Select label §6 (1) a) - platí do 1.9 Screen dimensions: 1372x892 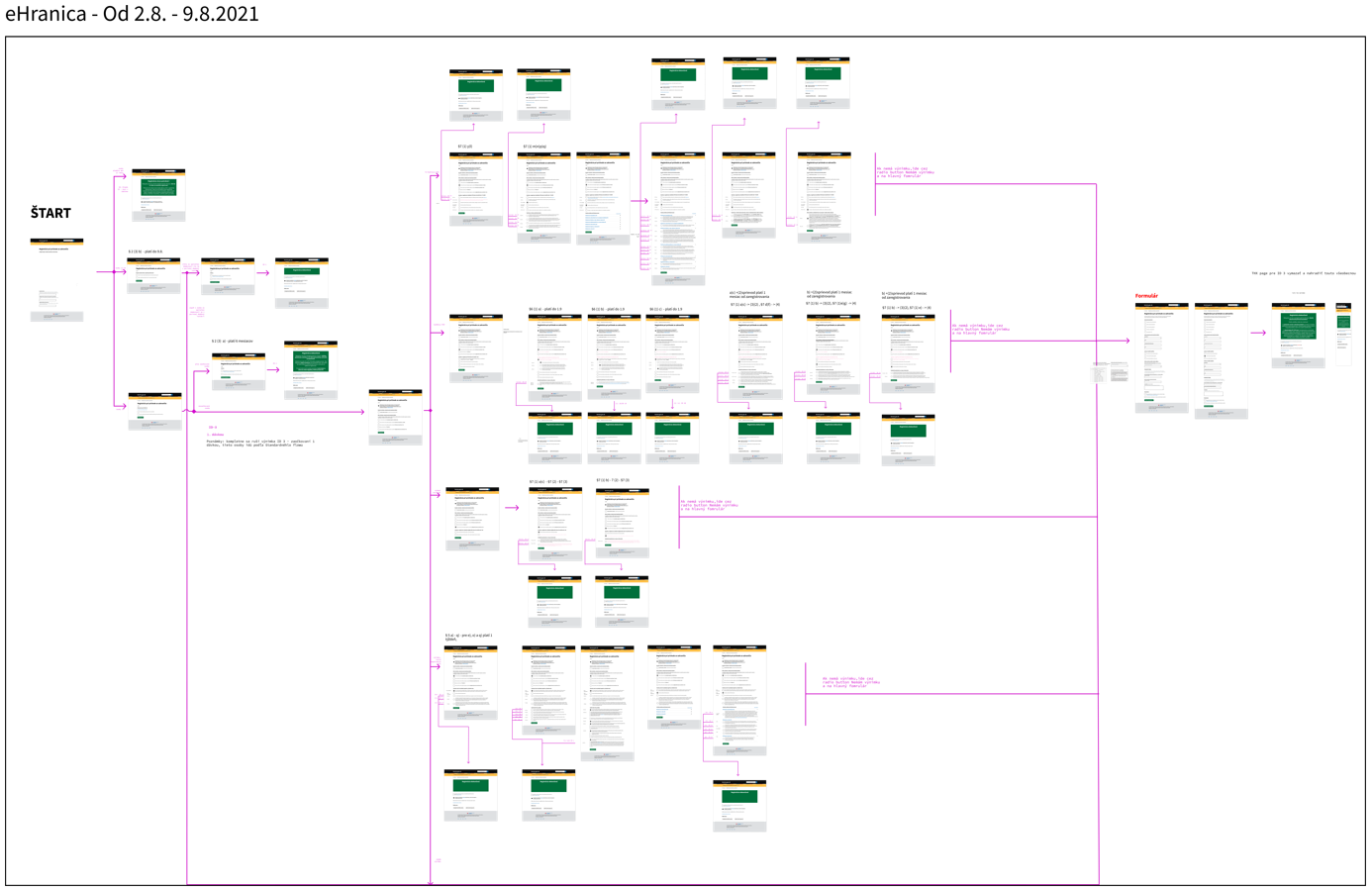tap(545, 309)
